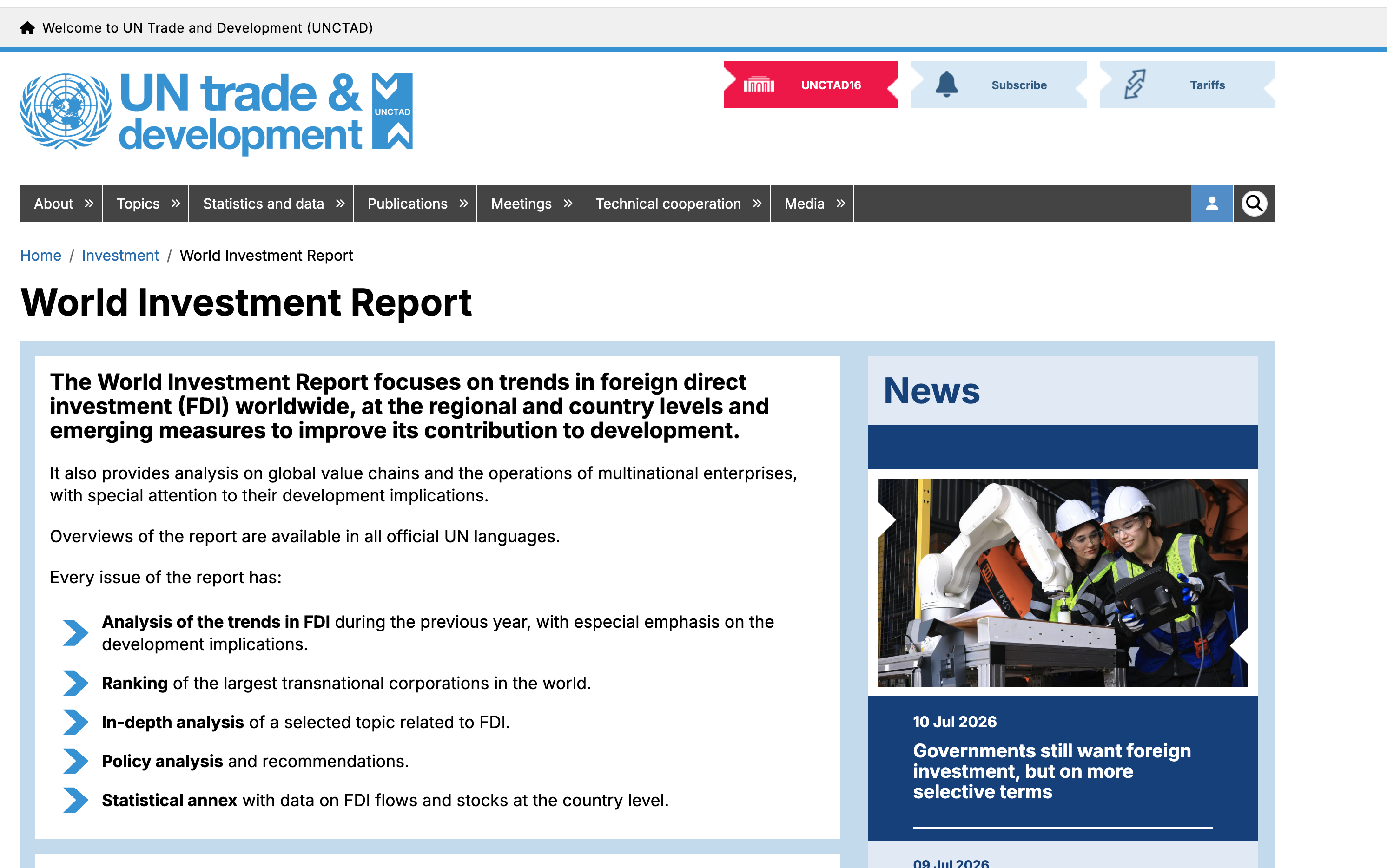Open Technical cooperation menu item

(668, 204)
